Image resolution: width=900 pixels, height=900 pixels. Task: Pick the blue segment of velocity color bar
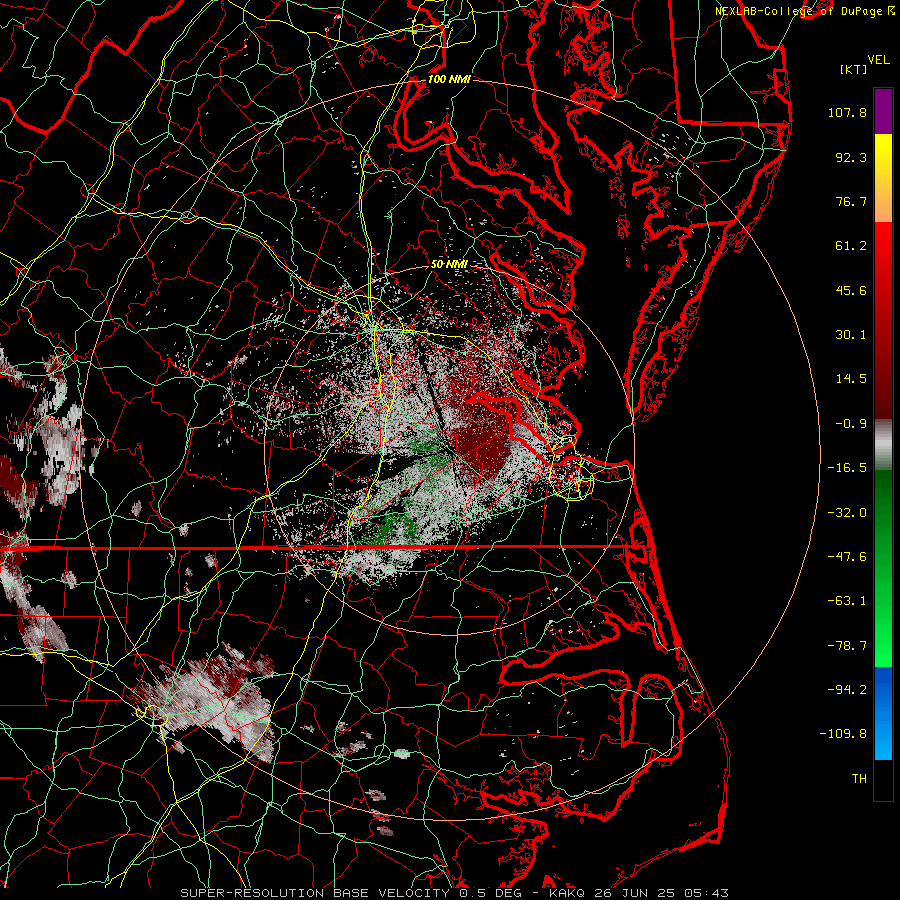pos(883,713)
